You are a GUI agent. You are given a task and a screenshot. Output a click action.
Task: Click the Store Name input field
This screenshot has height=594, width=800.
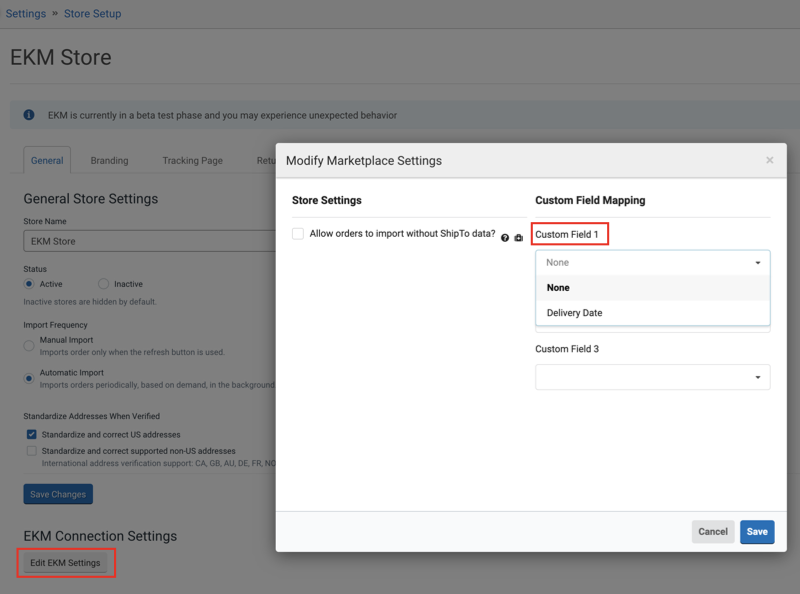[149, 241]
